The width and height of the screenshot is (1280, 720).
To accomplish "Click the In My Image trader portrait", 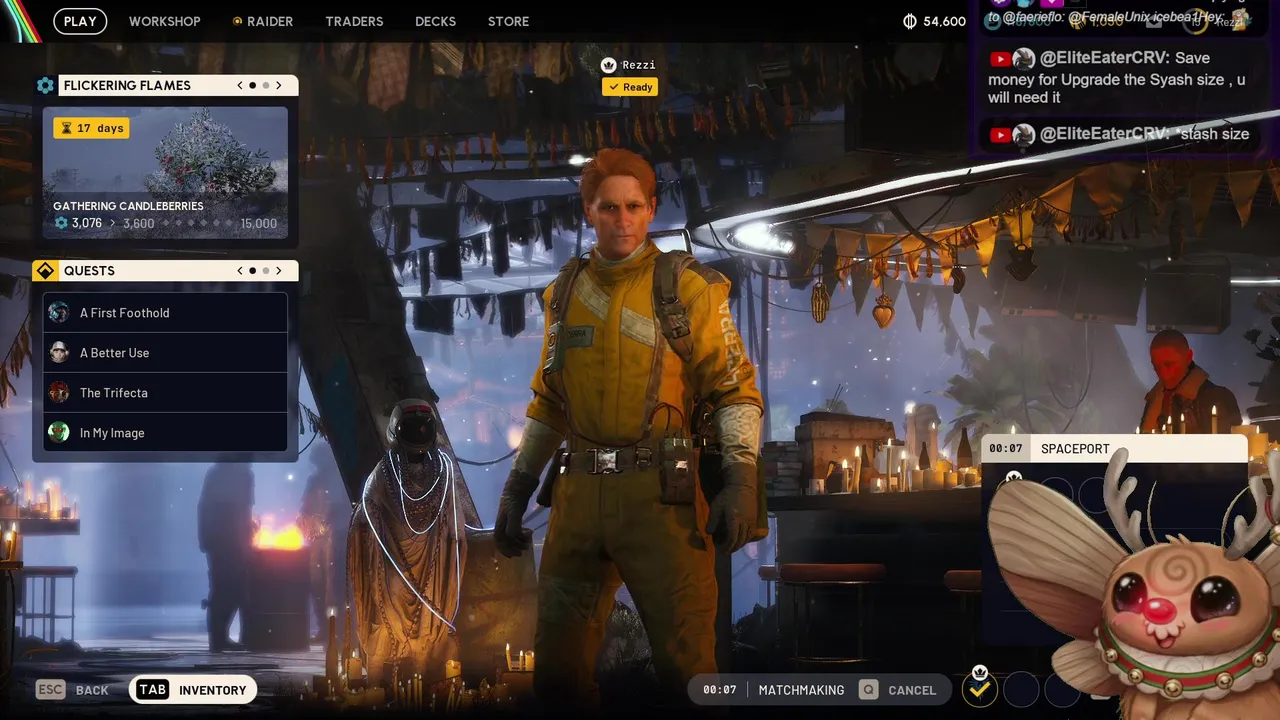I will point(59,433).
